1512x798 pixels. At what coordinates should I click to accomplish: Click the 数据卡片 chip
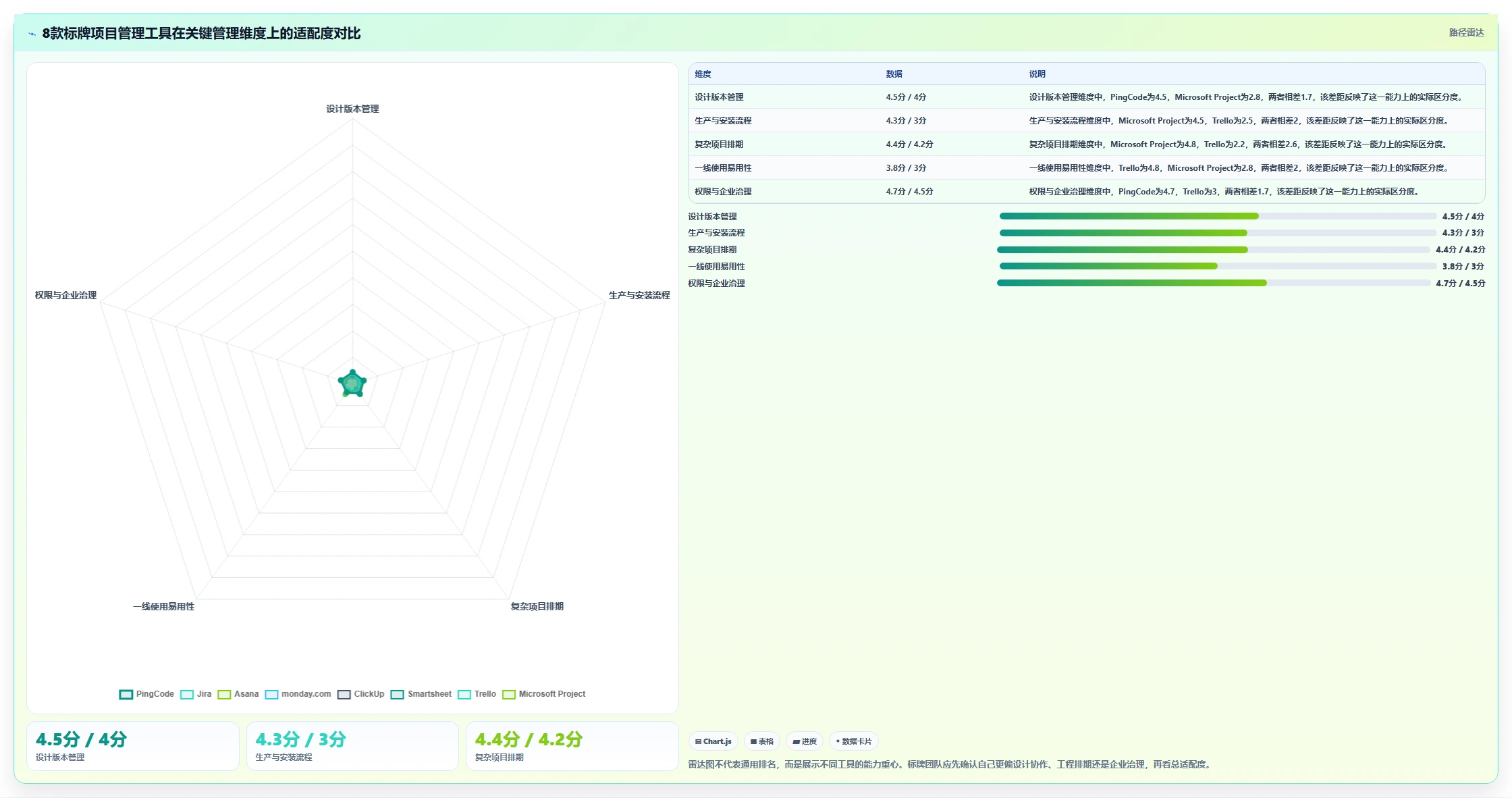(853, 741)
